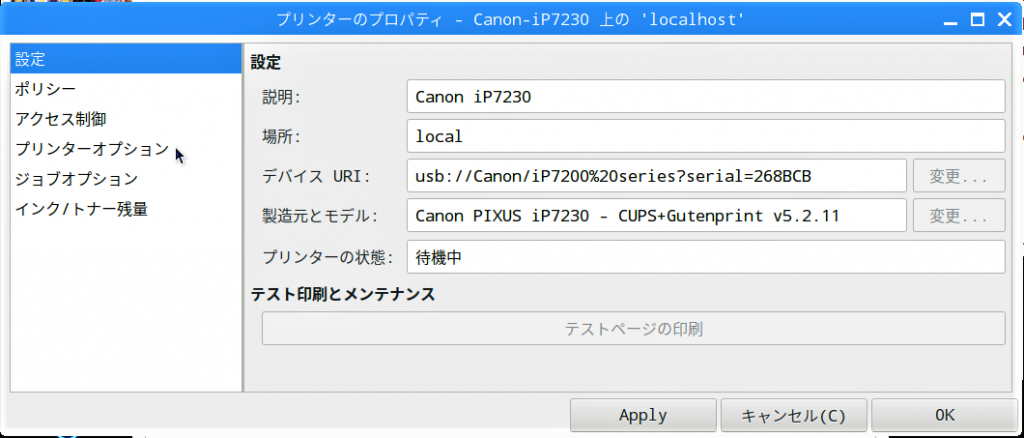Image resolution: width=1024 pixels, height=438 pixels.
Task: Show インク/トナー残量 page
Action: [126, 209]
